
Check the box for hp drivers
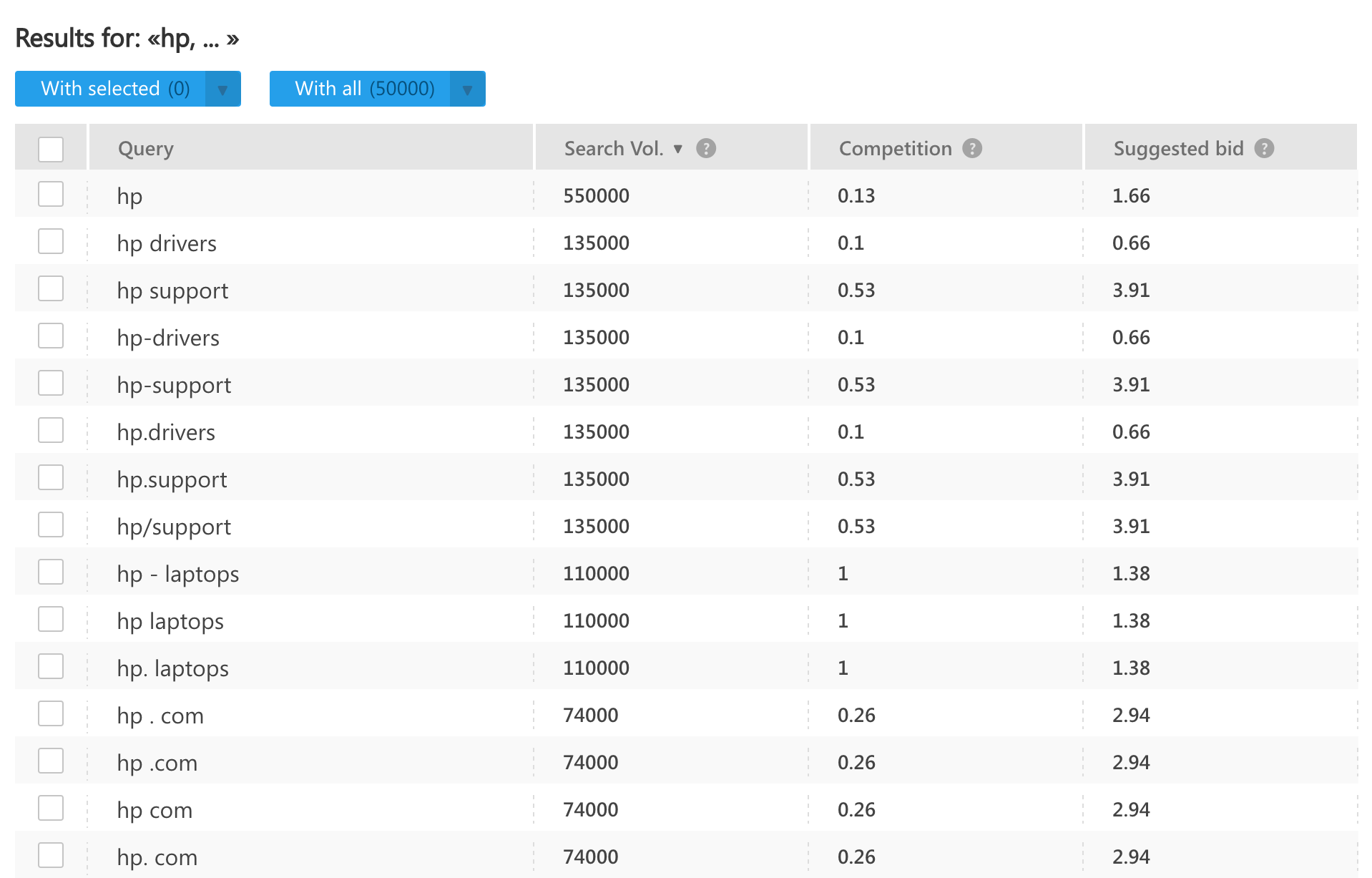click(x=51, y=241)
